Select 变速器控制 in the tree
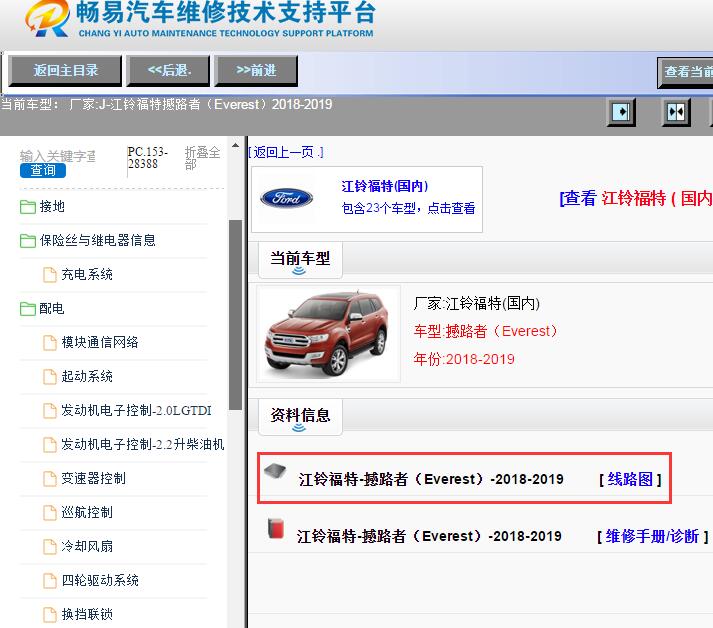Image resolution: width=713 pixels, height=628 pixels. [93, 478]
